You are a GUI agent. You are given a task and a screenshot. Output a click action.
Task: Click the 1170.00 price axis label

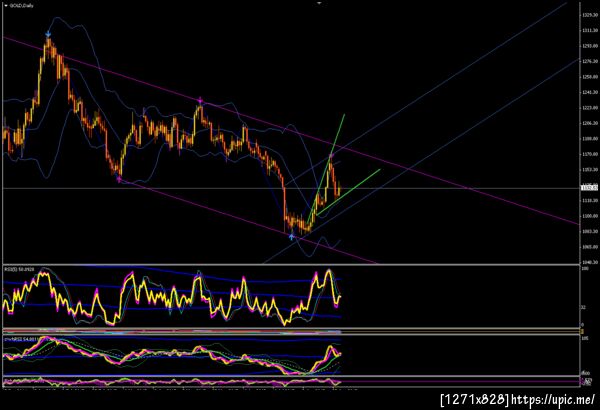coord(590,154)
